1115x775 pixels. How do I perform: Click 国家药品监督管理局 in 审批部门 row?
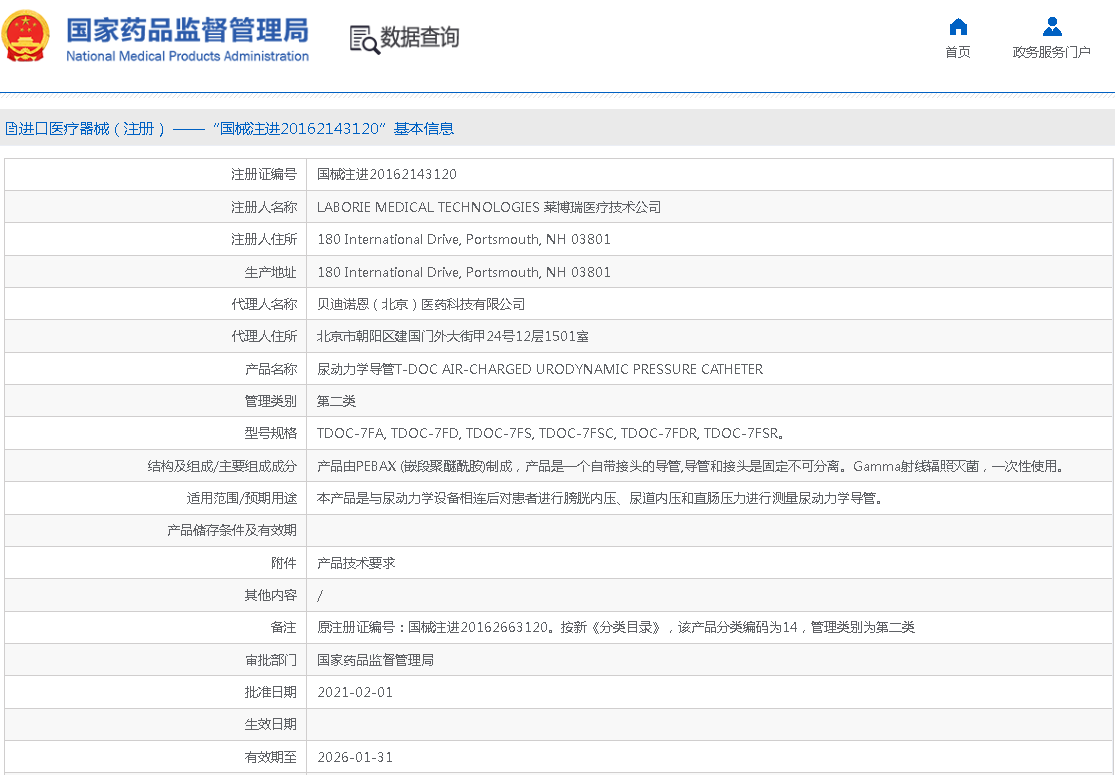pyautogui.click(x=375, y=661)
